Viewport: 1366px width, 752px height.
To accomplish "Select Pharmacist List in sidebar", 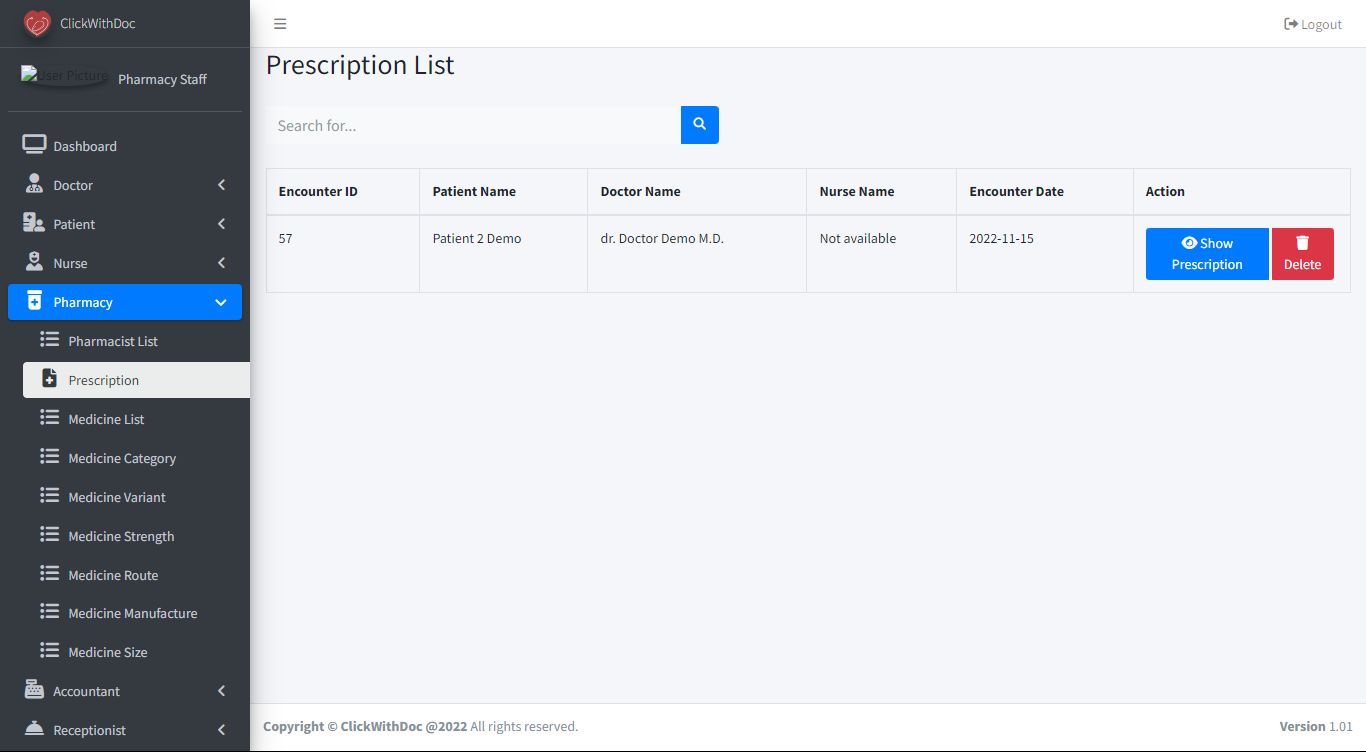I will [x=113, y=341].
